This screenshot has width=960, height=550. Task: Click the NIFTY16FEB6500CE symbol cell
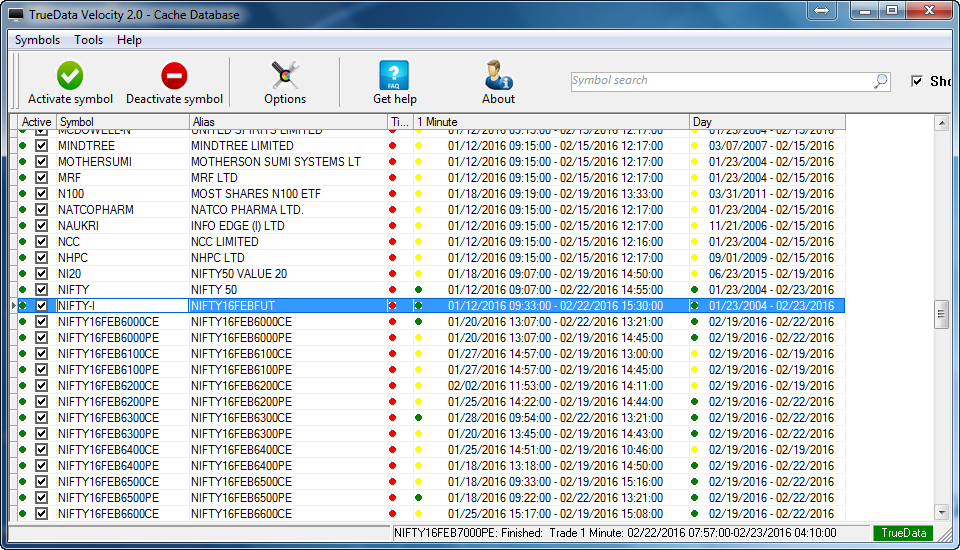[x=123, y=481]
